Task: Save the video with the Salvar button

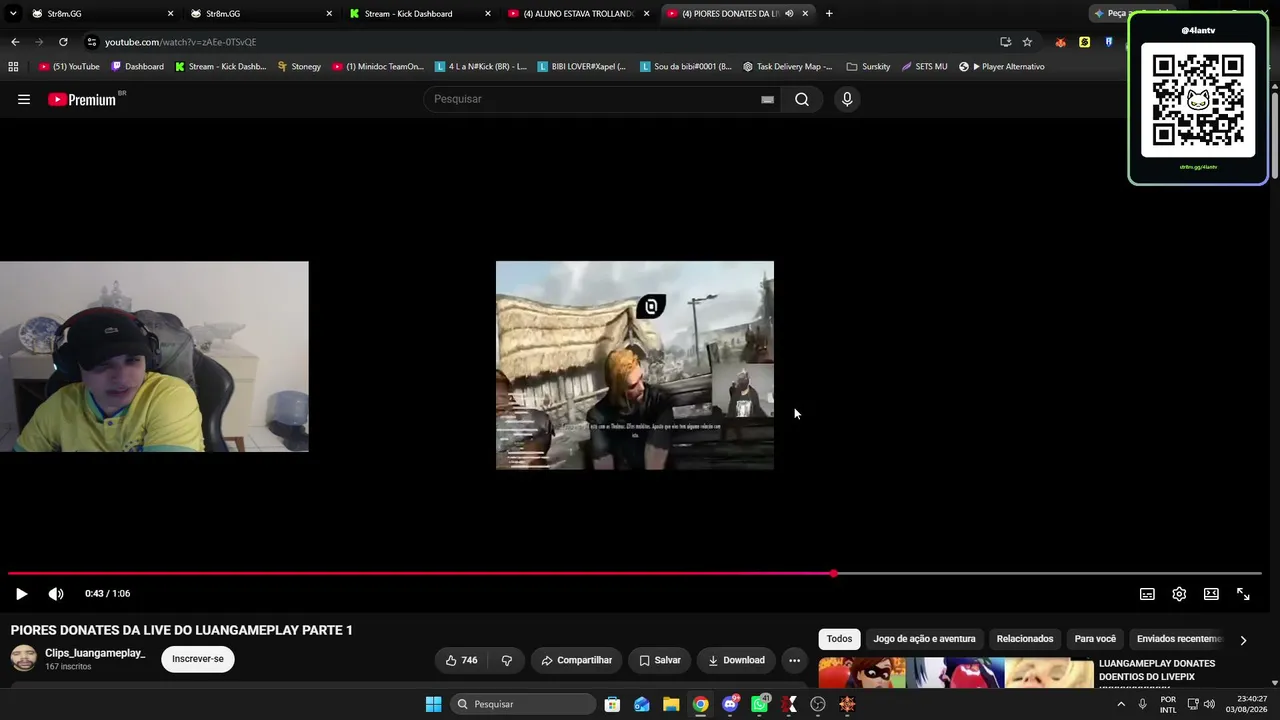Action: (660, 660)
